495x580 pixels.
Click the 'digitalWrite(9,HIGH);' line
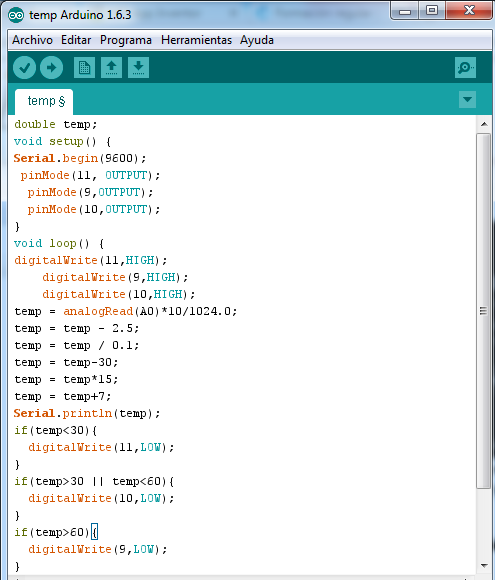coord(115,278)
